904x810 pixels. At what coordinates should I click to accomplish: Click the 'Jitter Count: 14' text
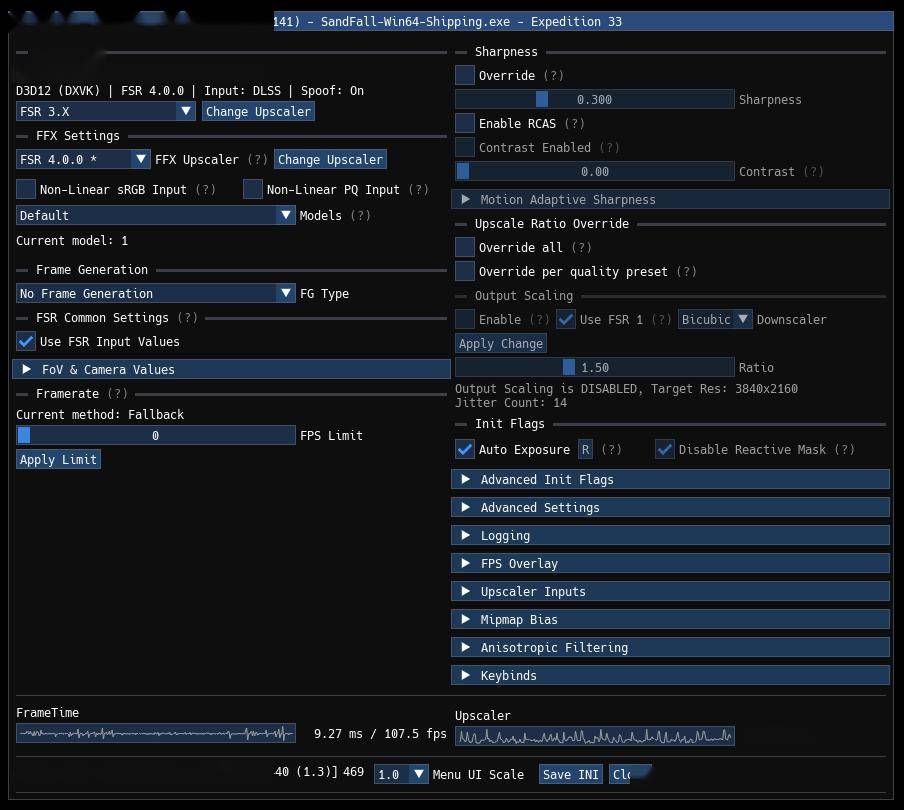point(511,402)
